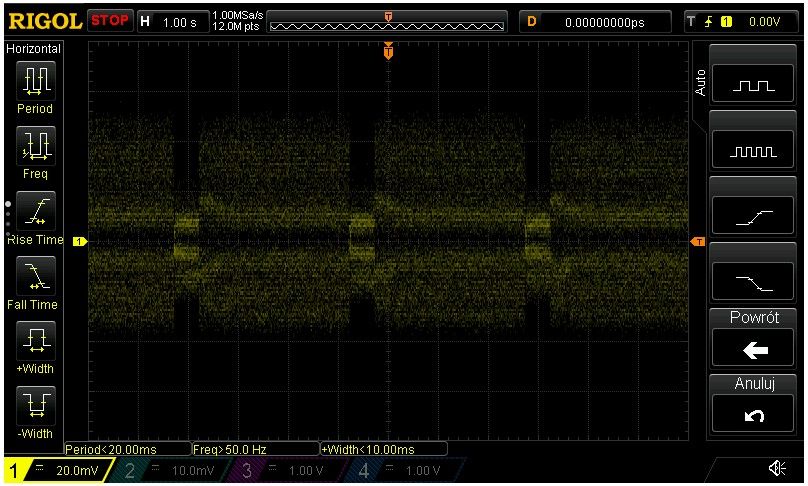Screen dimensions: 808x486
Task: Select the -Width measurement icon
Action: coord(36,406)
